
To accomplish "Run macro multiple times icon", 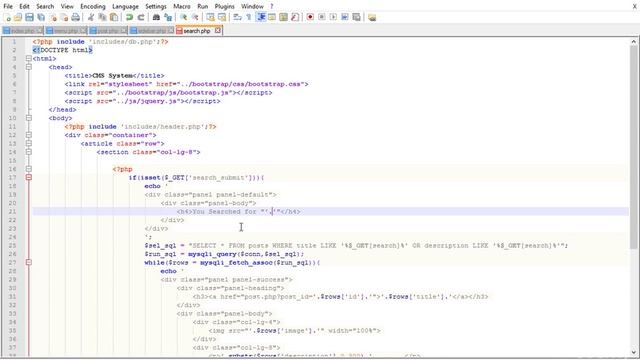I will coord(345,17).
